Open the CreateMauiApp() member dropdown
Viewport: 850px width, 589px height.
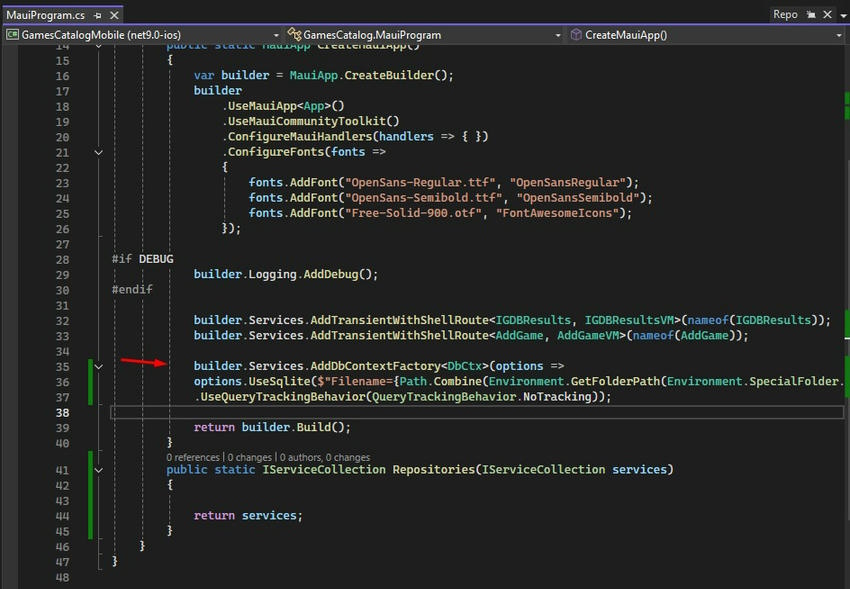(839, 34)
